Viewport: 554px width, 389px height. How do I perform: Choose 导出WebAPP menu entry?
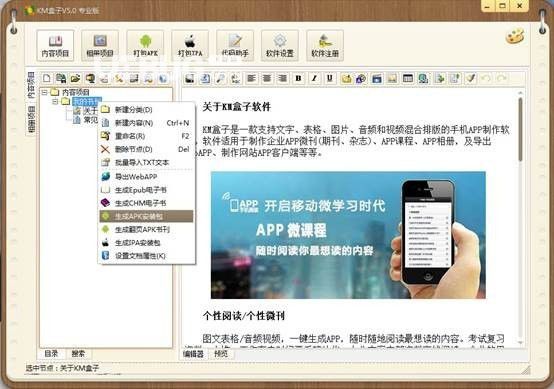coord(147,176)
